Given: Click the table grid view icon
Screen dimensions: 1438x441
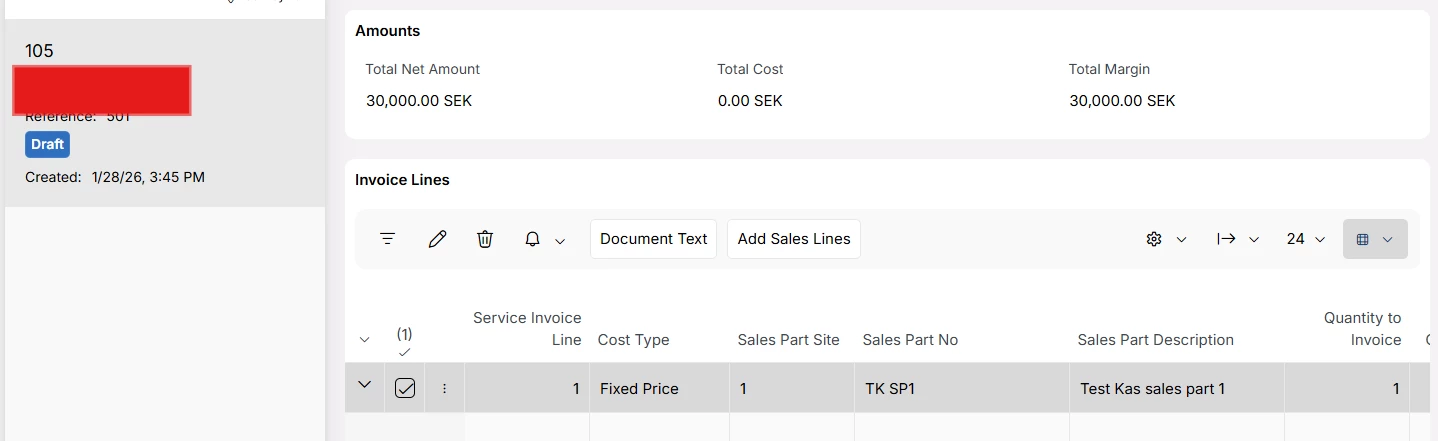Looking at the screenshot, I should coord(1362,239).
